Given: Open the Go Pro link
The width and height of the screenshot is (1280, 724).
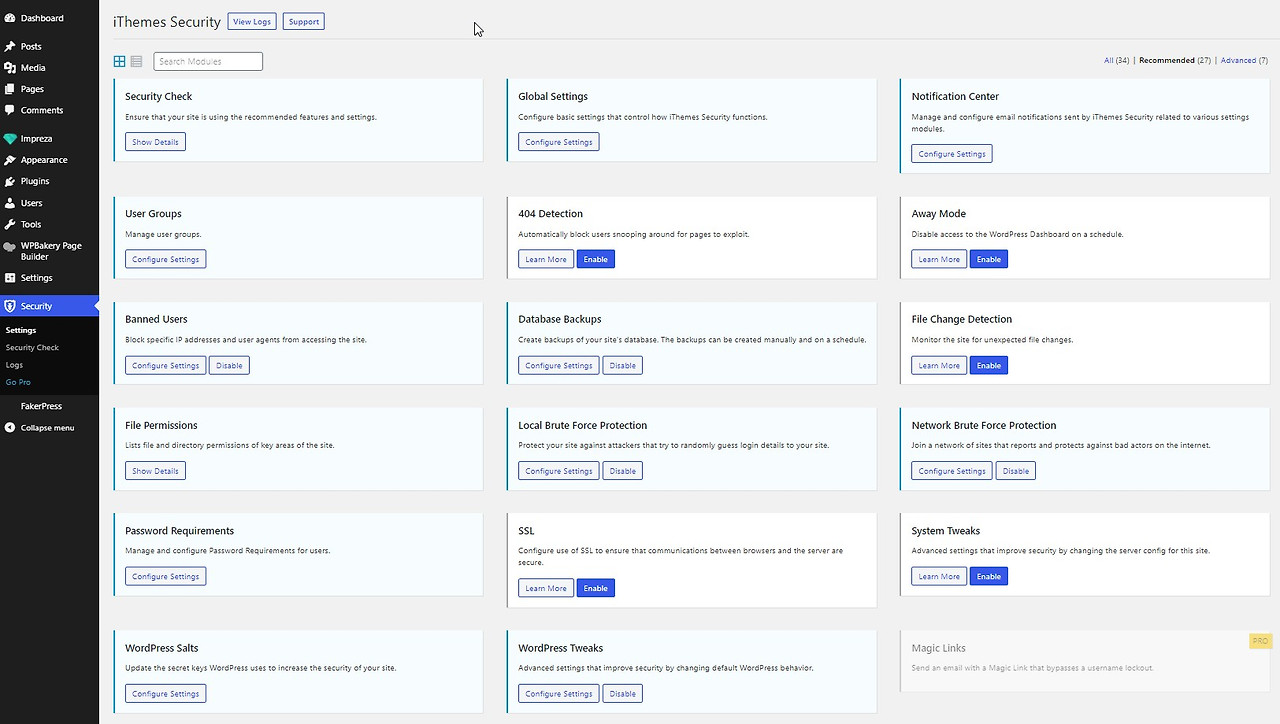Looking at the screenshot, I should click(18, 382).
